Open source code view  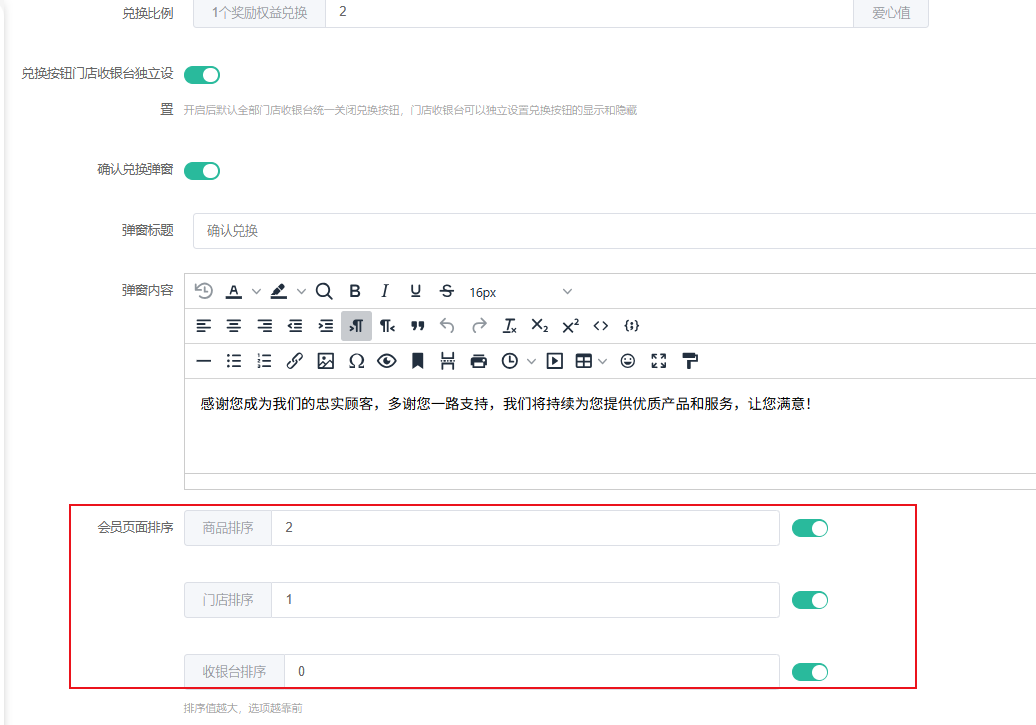coord(601,326)
